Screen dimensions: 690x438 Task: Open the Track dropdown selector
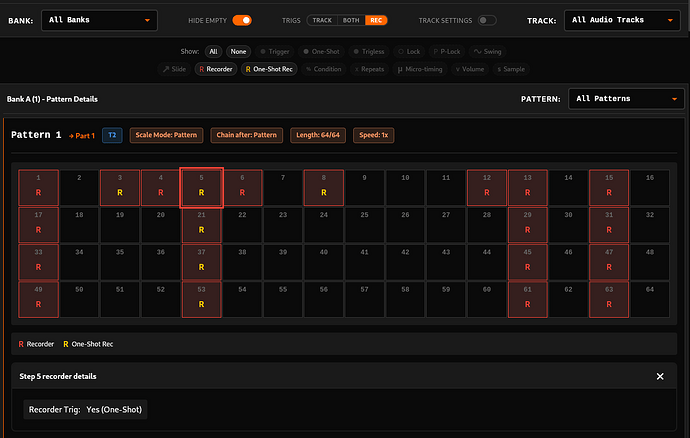(x=622, y=20)
